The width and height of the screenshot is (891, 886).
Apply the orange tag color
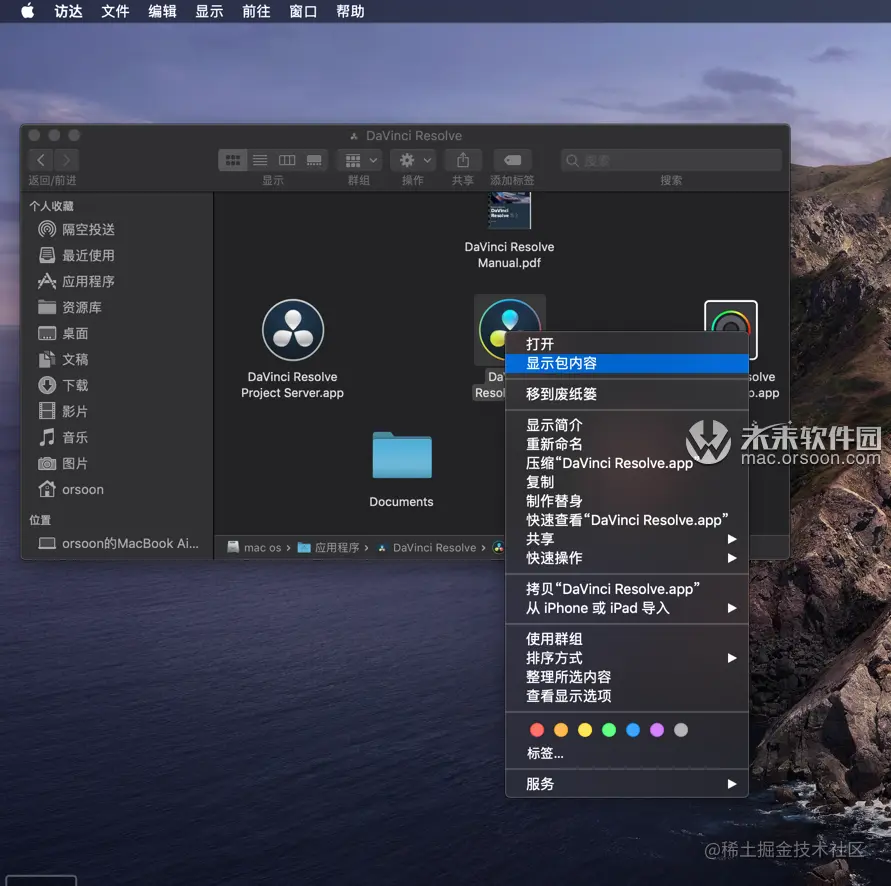pos(561,730)
